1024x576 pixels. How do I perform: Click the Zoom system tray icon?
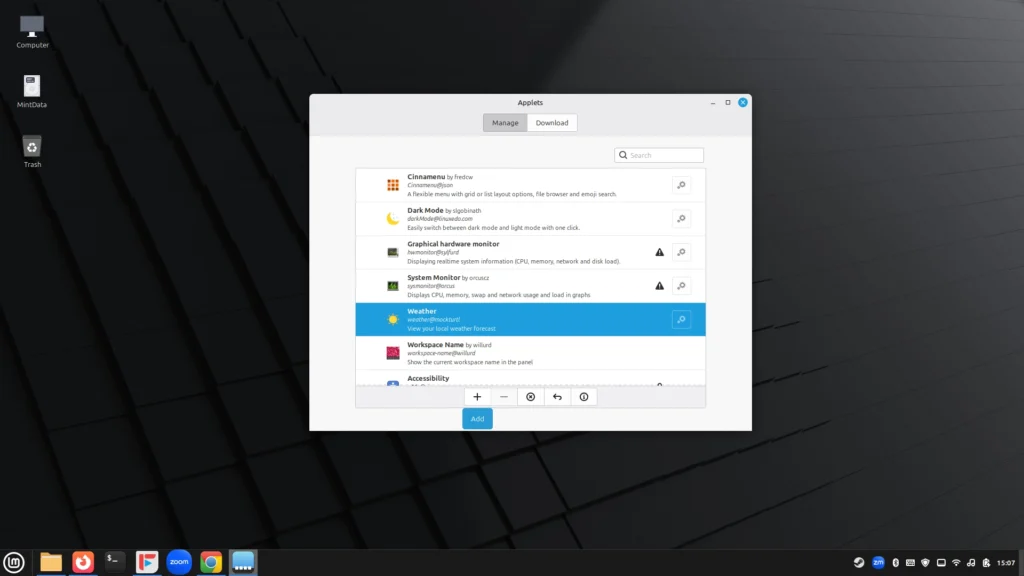click(x=878, y=562)
